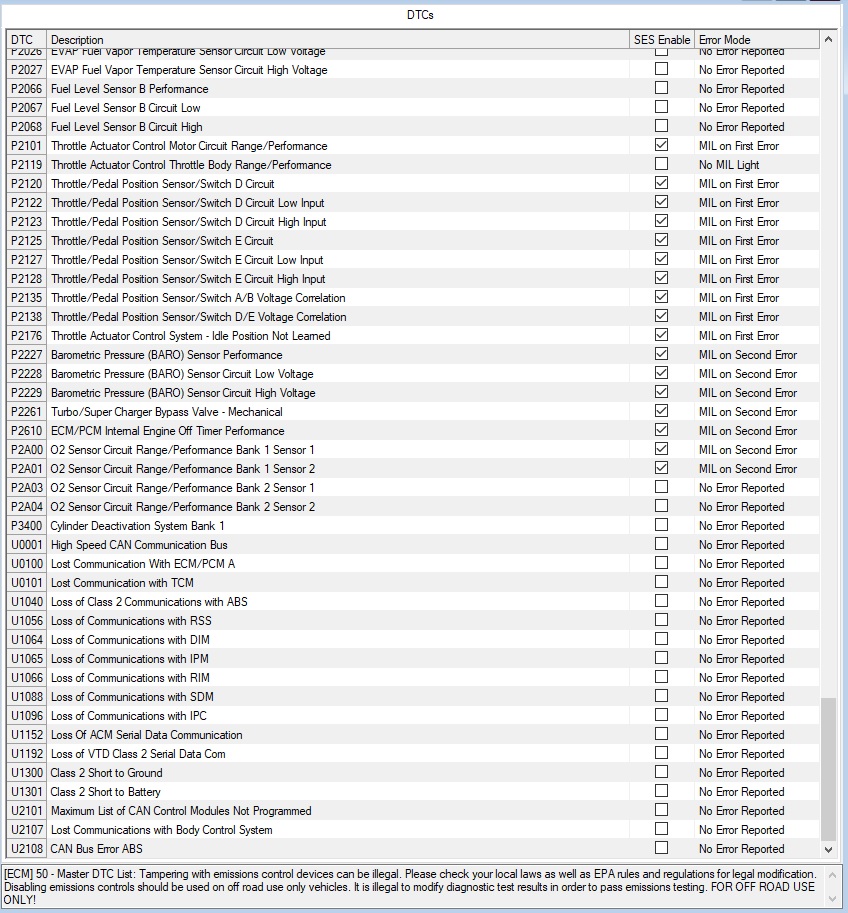Select the P2122 code cell

[27, 203]
